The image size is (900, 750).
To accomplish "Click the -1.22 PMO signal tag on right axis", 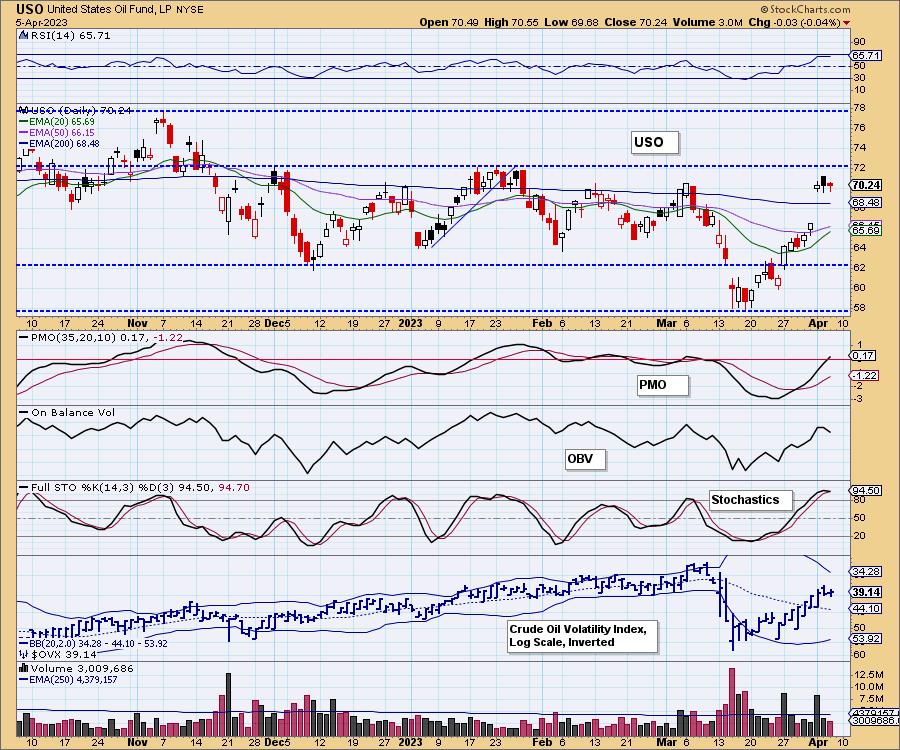I will coord(864,375).
